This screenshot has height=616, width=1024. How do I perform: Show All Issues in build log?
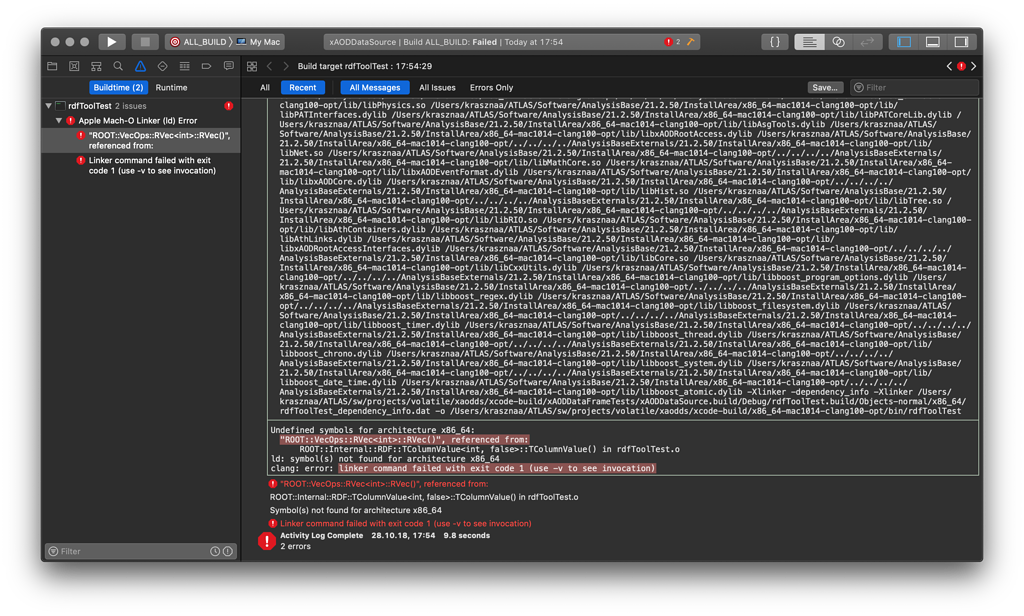coord(437,88)
